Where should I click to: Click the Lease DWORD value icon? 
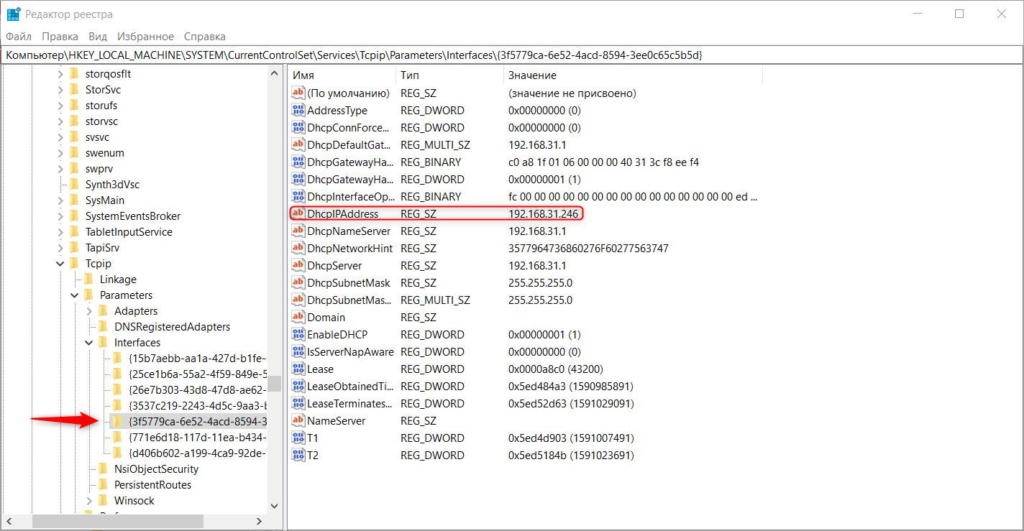coord(298,369)
